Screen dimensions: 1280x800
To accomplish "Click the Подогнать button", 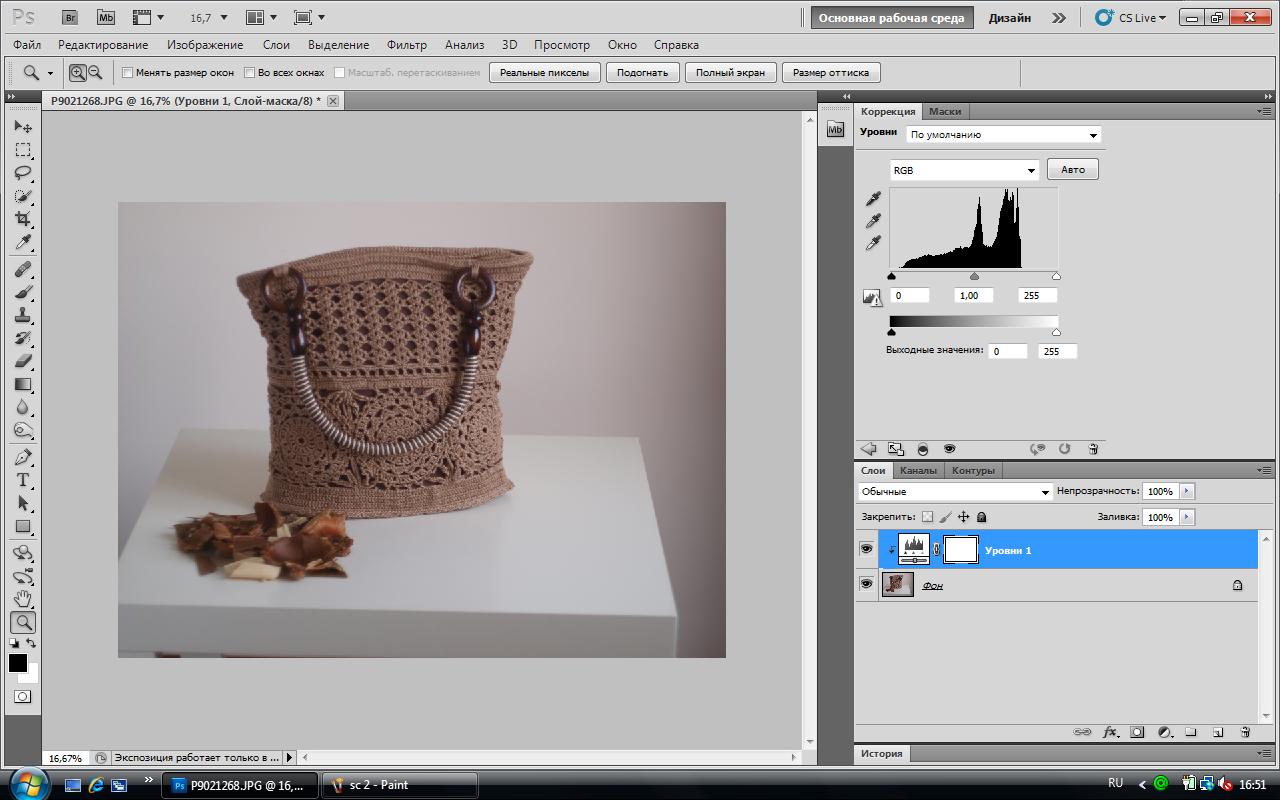I will tap(642, 73).
